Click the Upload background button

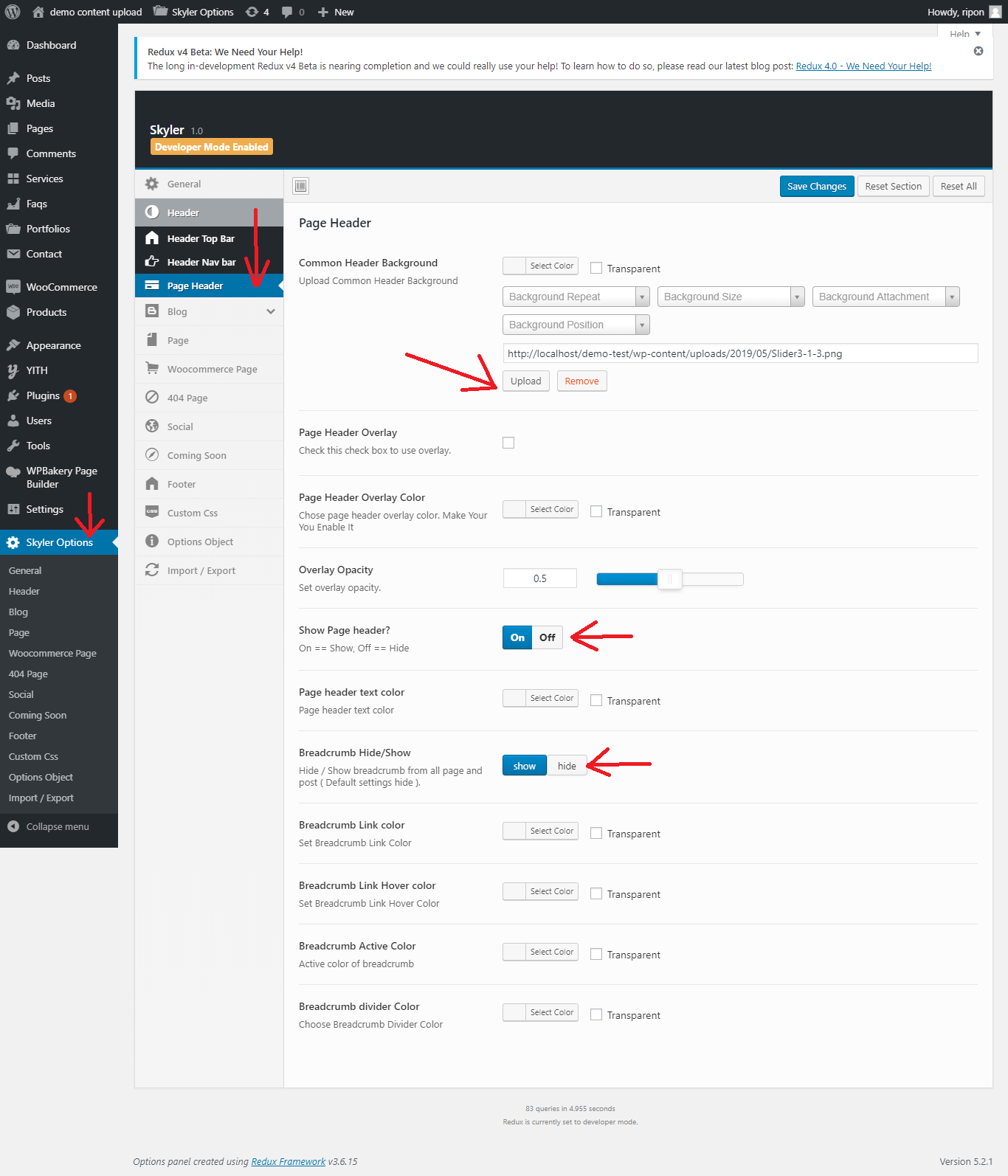pos(526,381)
